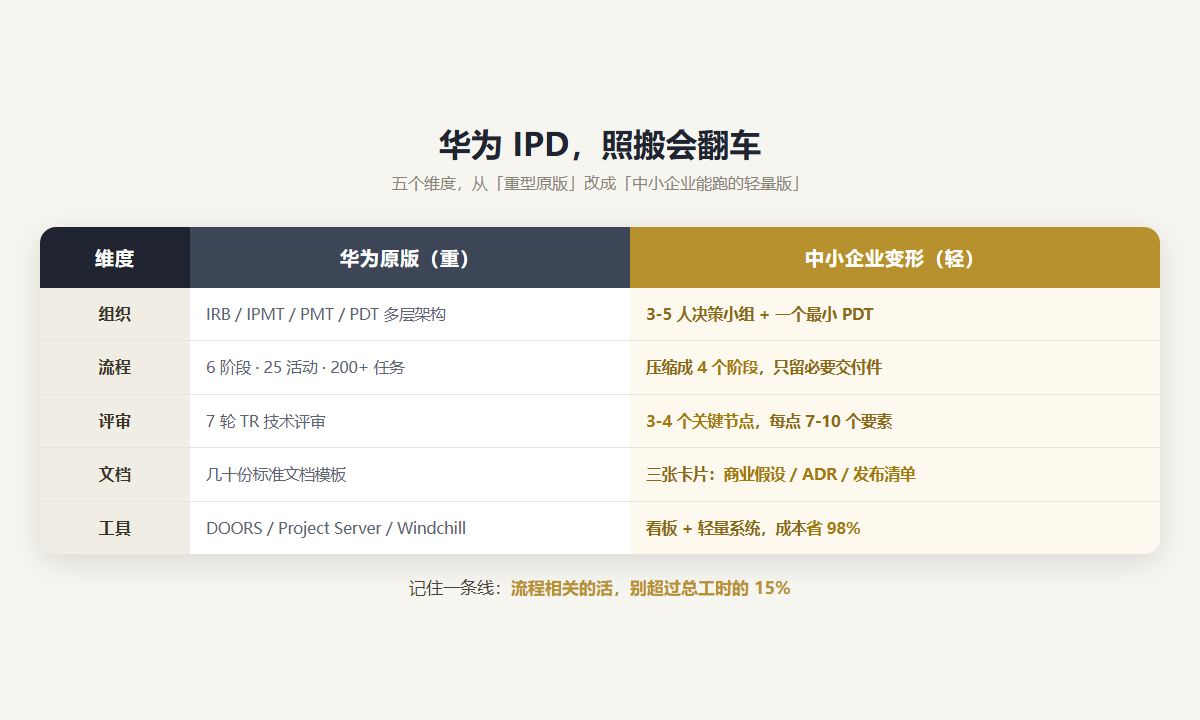Click cell 看板 + 轻量系统，成本省 98%

pyautogui.click(x=895, y=528)
